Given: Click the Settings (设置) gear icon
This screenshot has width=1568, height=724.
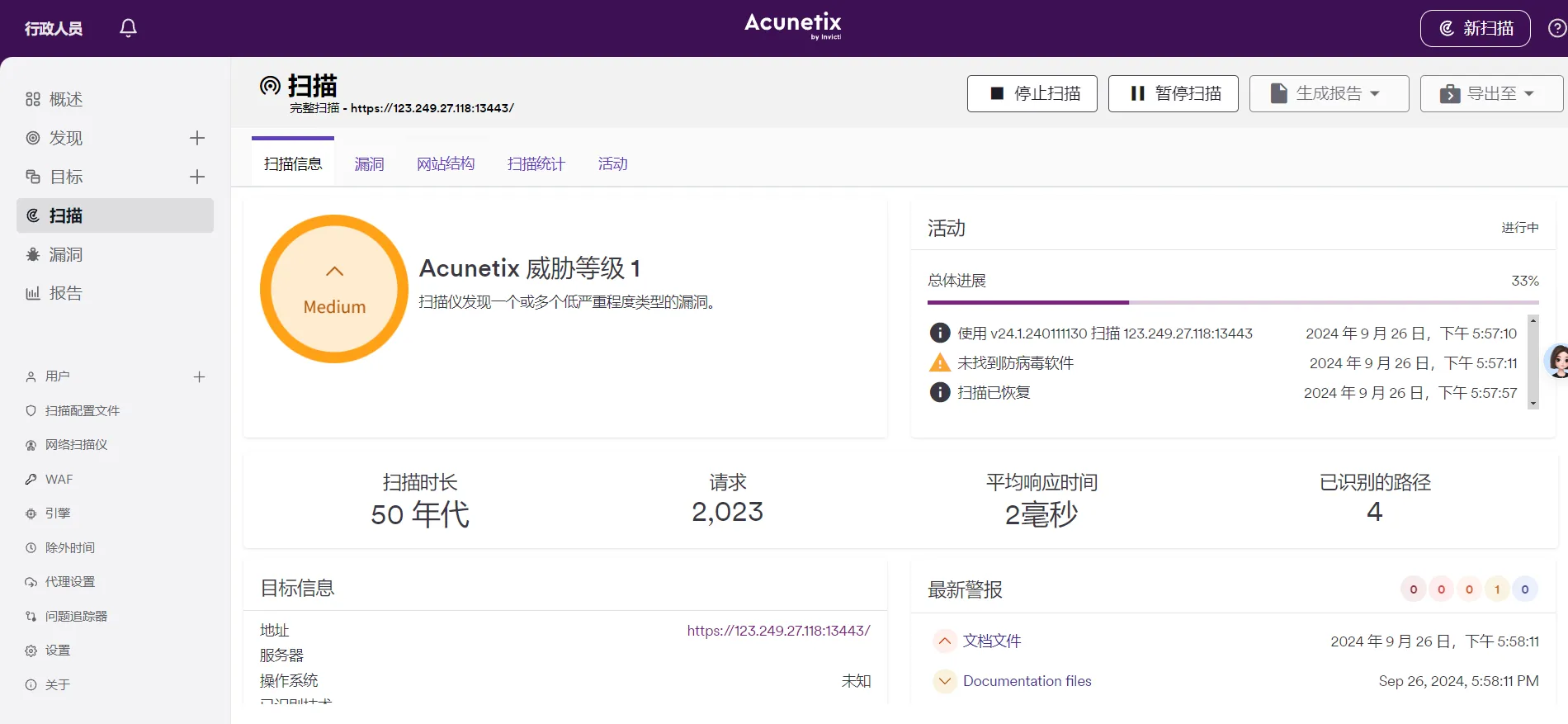Looking at the screenshot, I should (31, 651).
